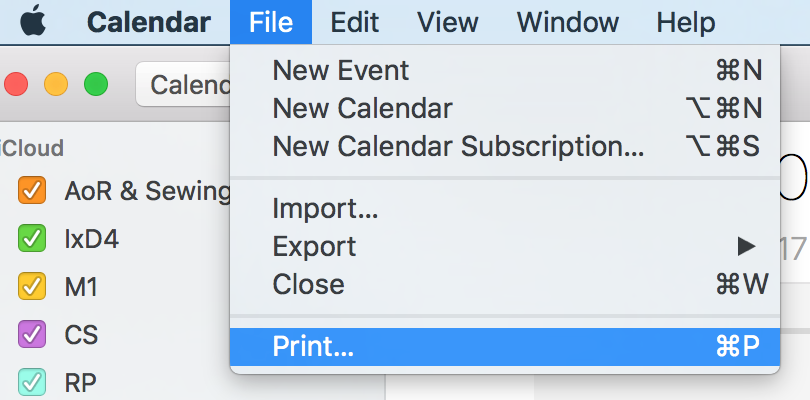Hide the CS calendar

(x=32, y=334)
